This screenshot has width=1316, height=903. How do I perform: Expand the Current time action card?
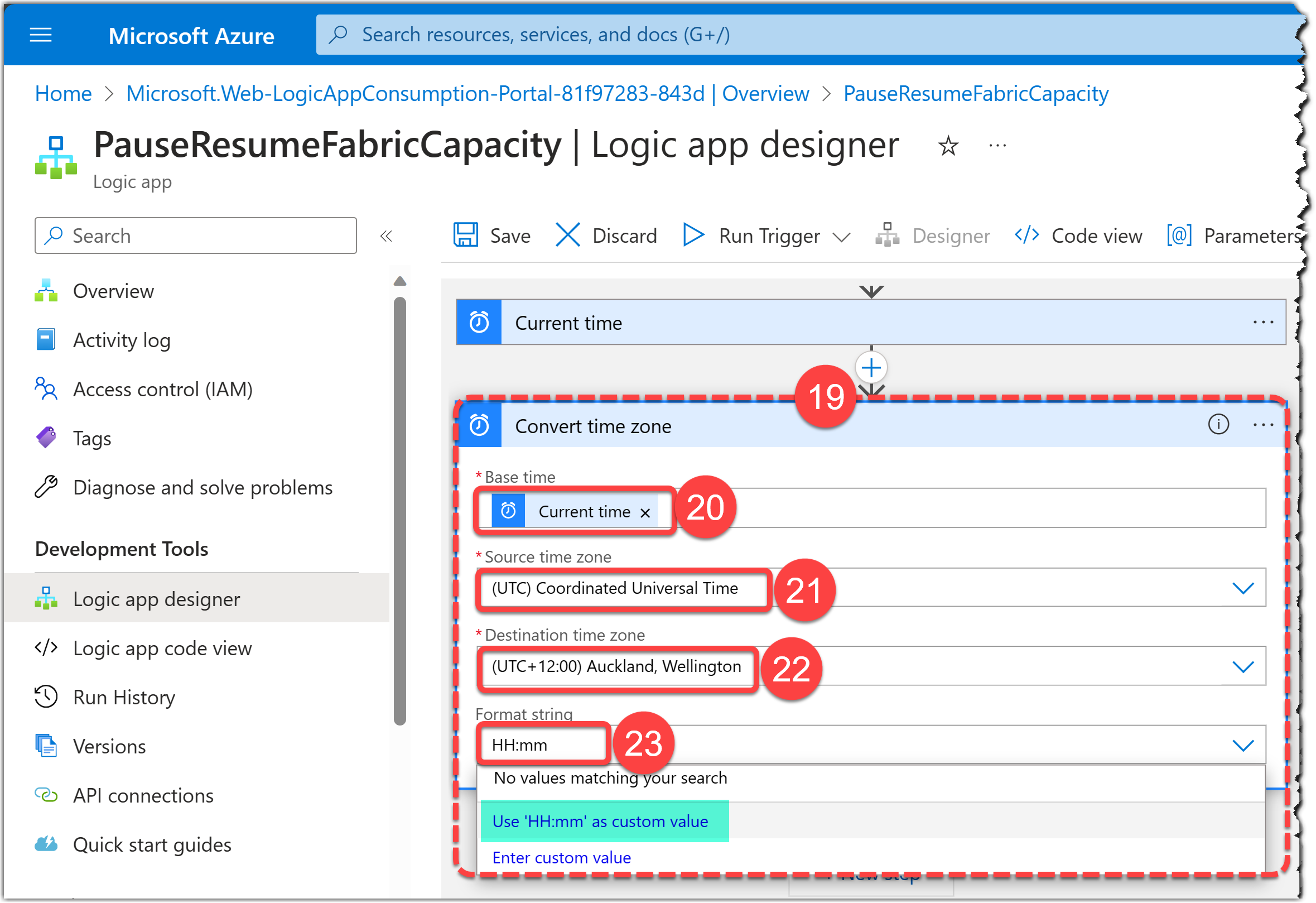pos(872,323)
